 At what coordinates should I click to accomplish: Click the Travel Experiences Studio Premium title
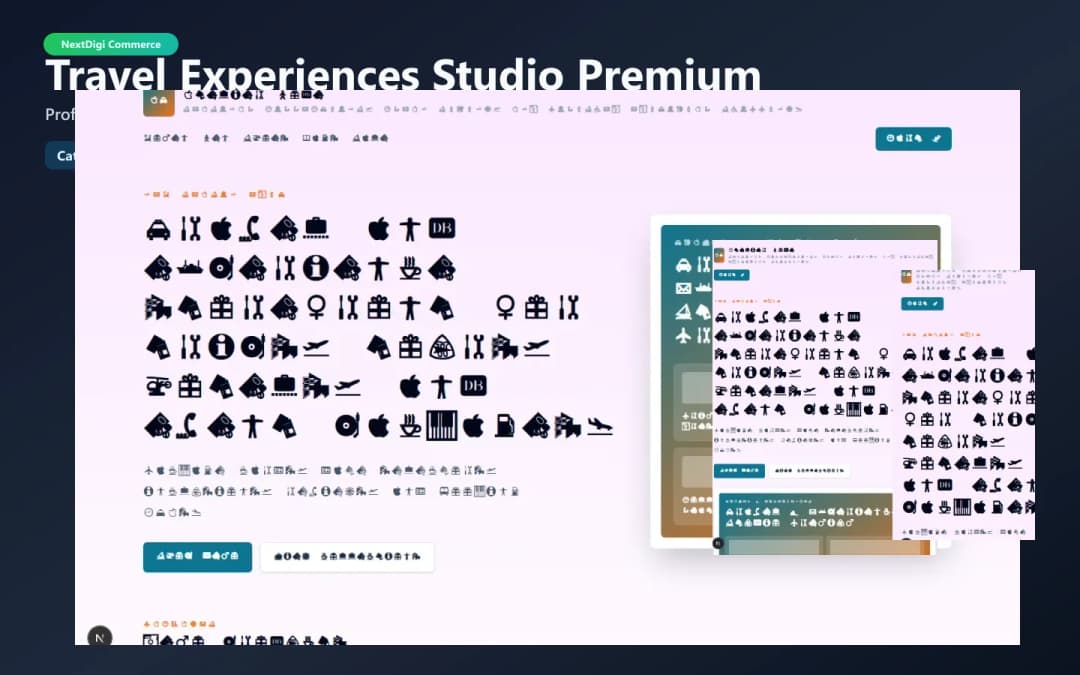pyautogui.click(x=403, y=74)
